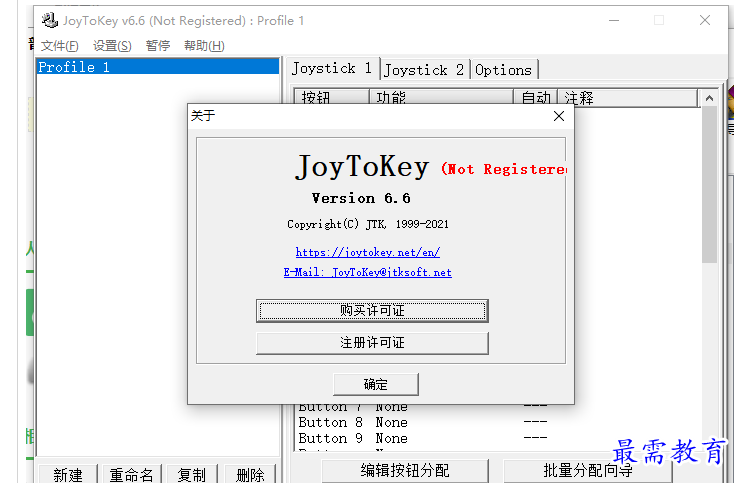Click the 重命名 profile button
This screenshot has height=483, width=734.
coord(132,474)
